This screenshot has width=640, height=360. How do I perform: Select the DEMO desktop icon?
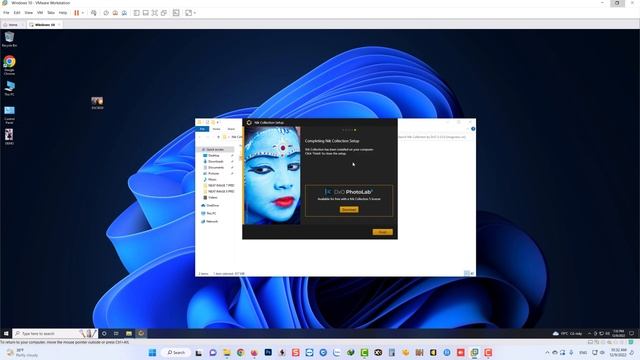pos(9,136)
